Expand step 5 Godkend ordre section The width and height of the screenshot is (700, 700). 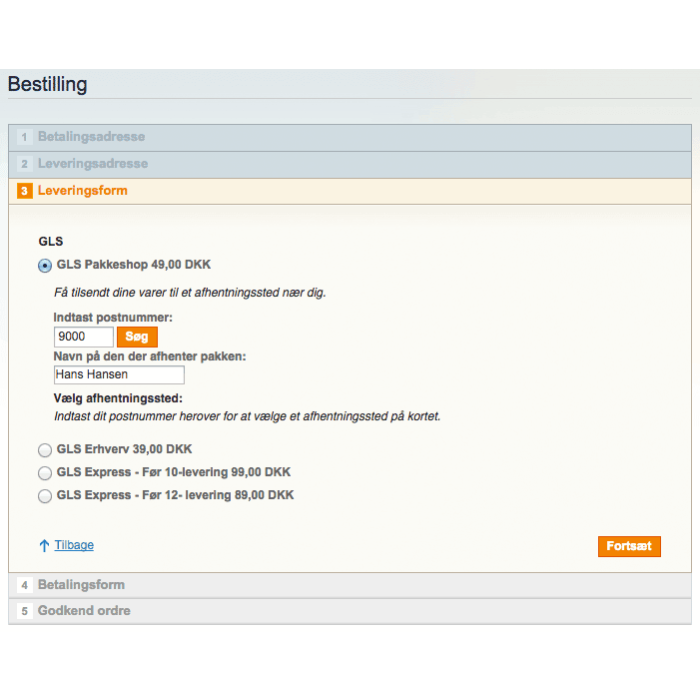pos(350,611)
